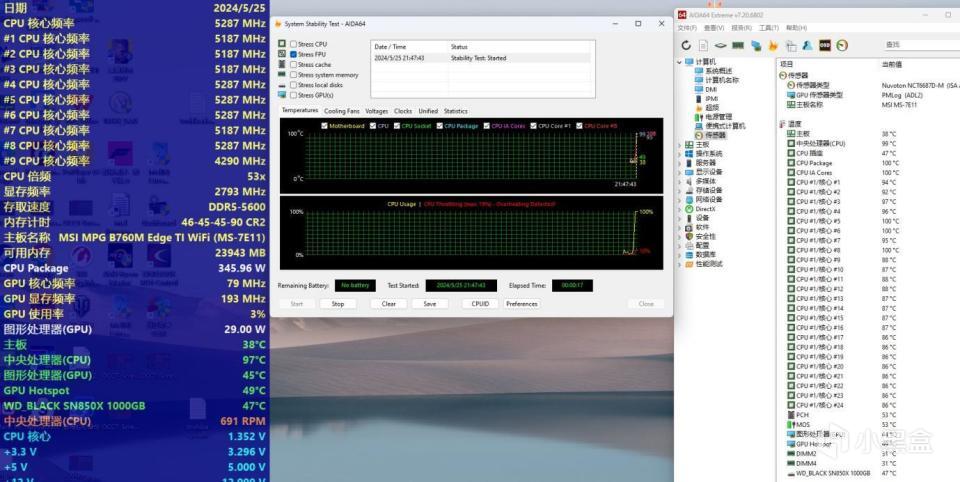This screenshot has width=960, height=482.
Task: Toggle the Motherboard graph legend checkbox
Action: tap(324, 126)
